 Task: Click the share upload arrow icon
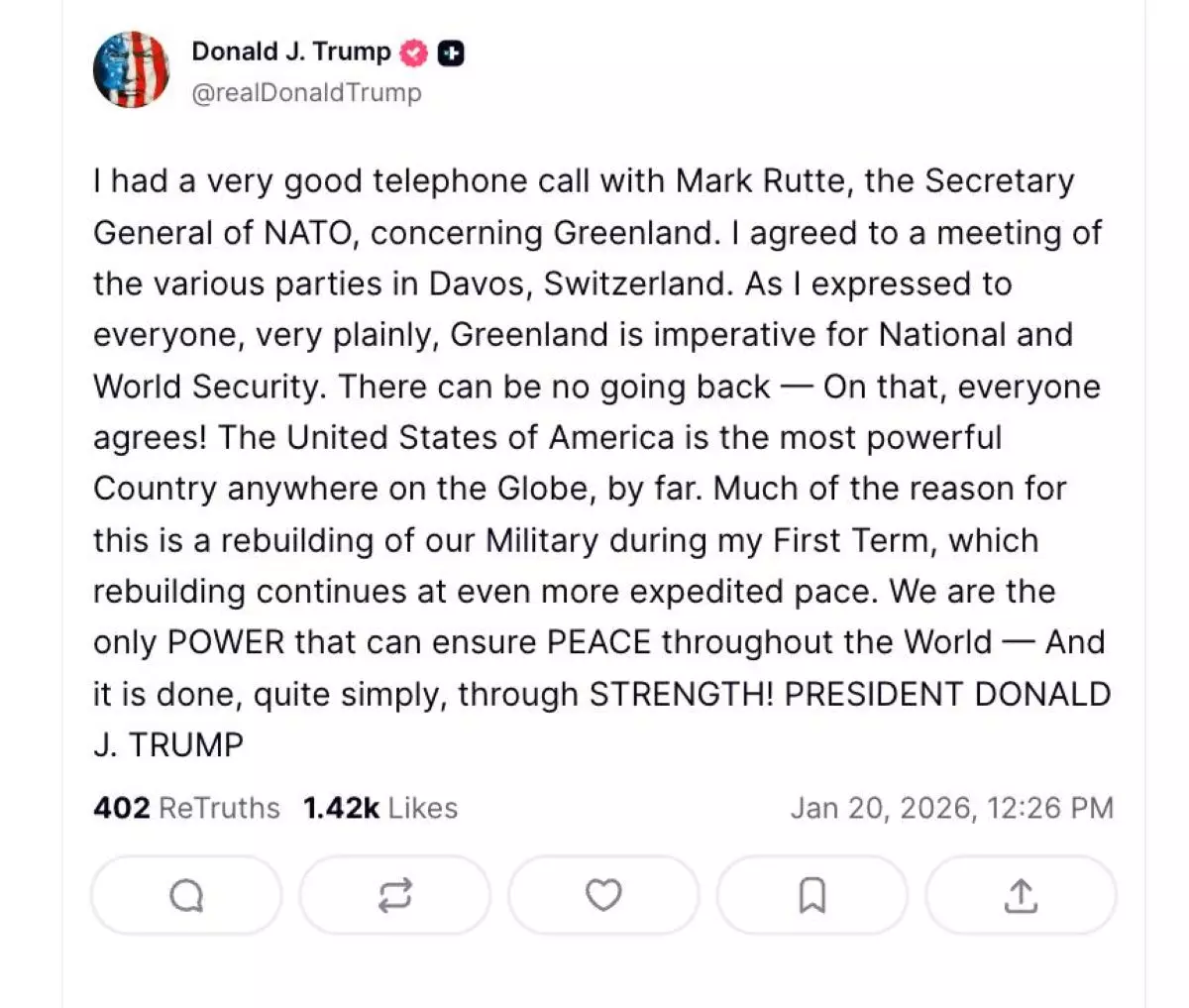1021,895
